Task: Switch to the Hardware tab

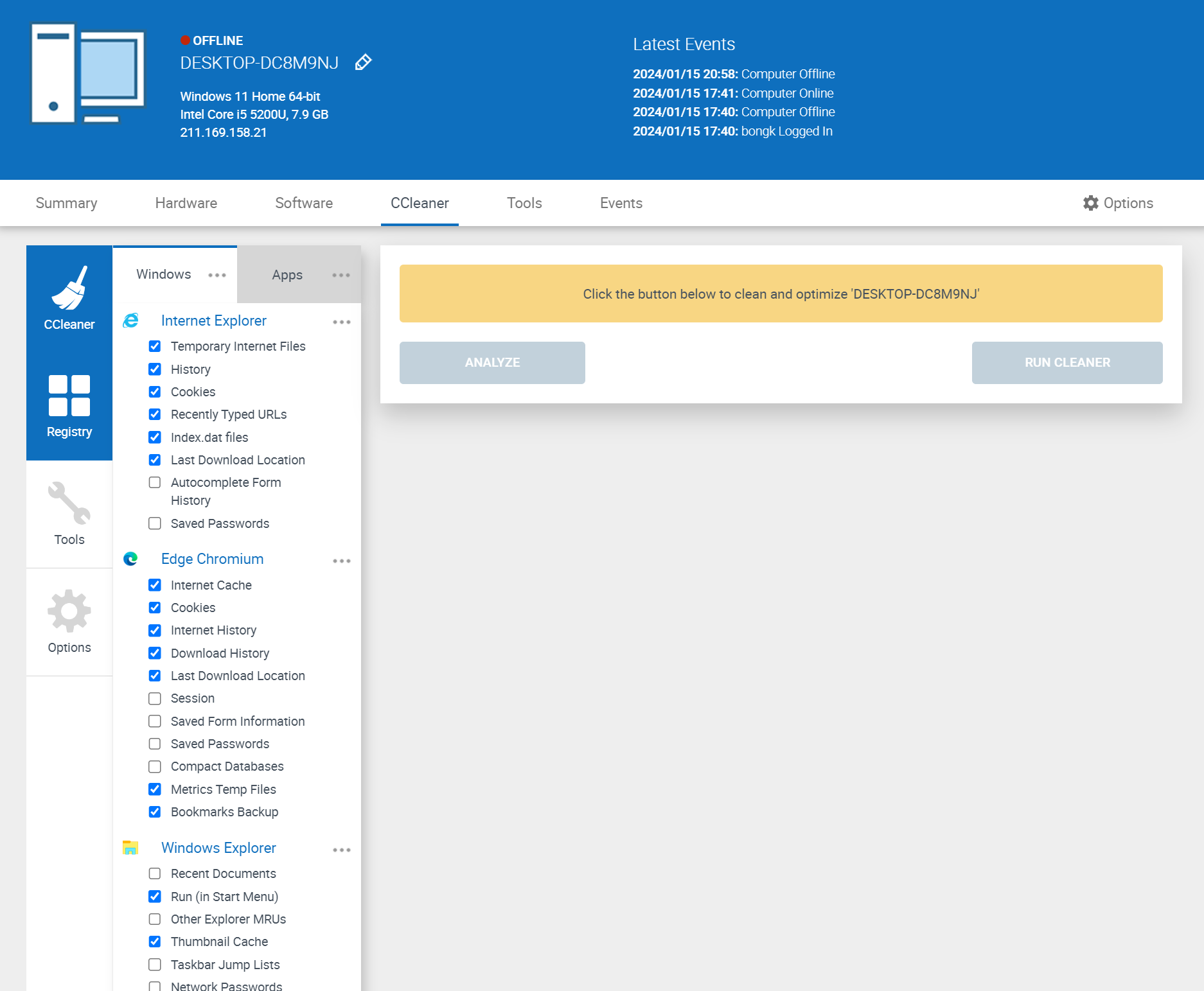Action: [186, 203]
